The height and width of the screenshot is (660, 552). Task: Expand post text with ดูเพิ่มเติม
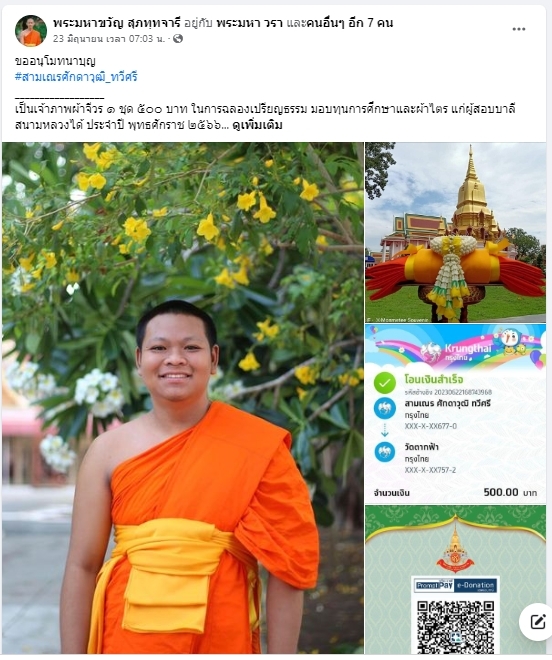[x=257, y=125]
